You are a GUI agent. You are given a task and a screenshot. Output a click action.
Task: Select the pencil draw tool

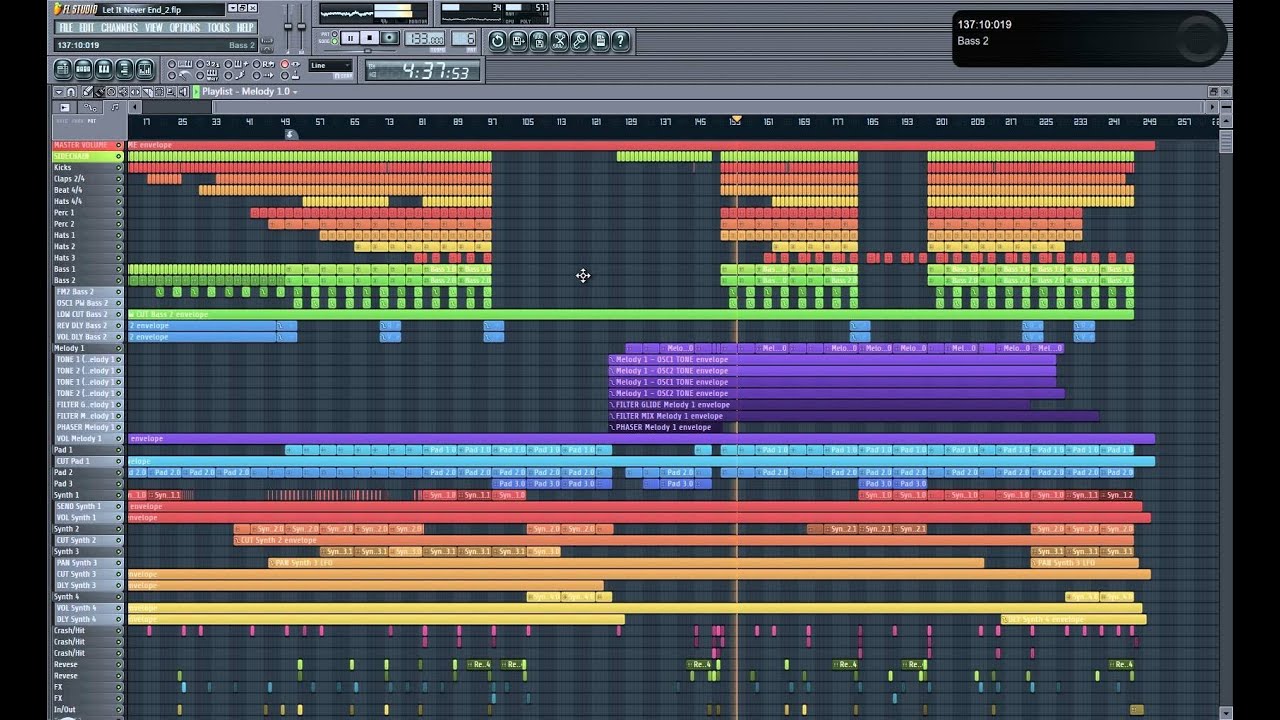pyautogui.click(x=87, y=92)
